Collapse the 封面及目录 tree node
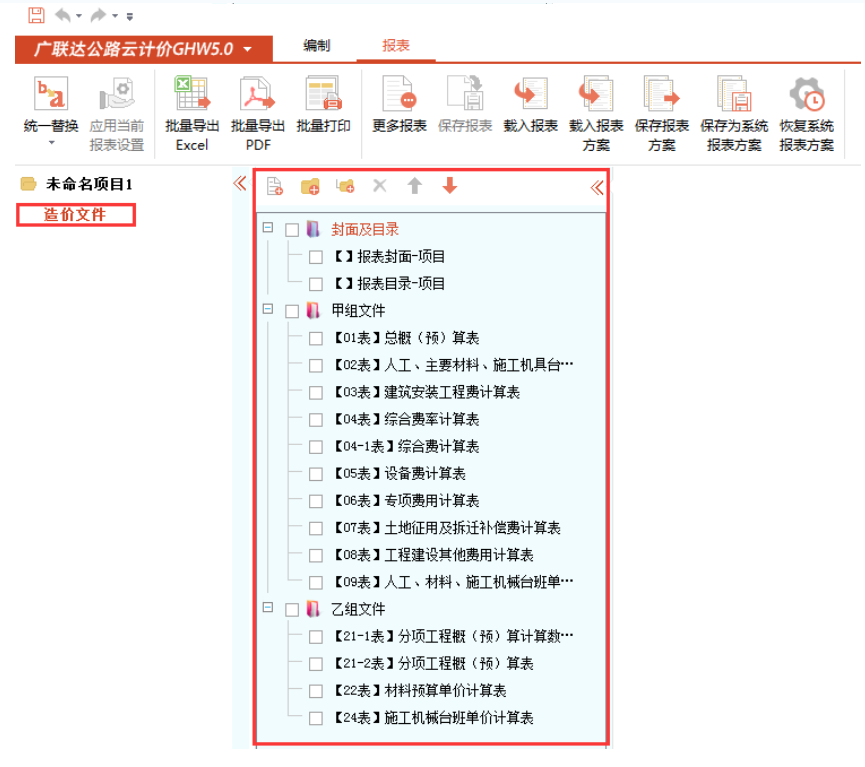 [x=268, y=229]
